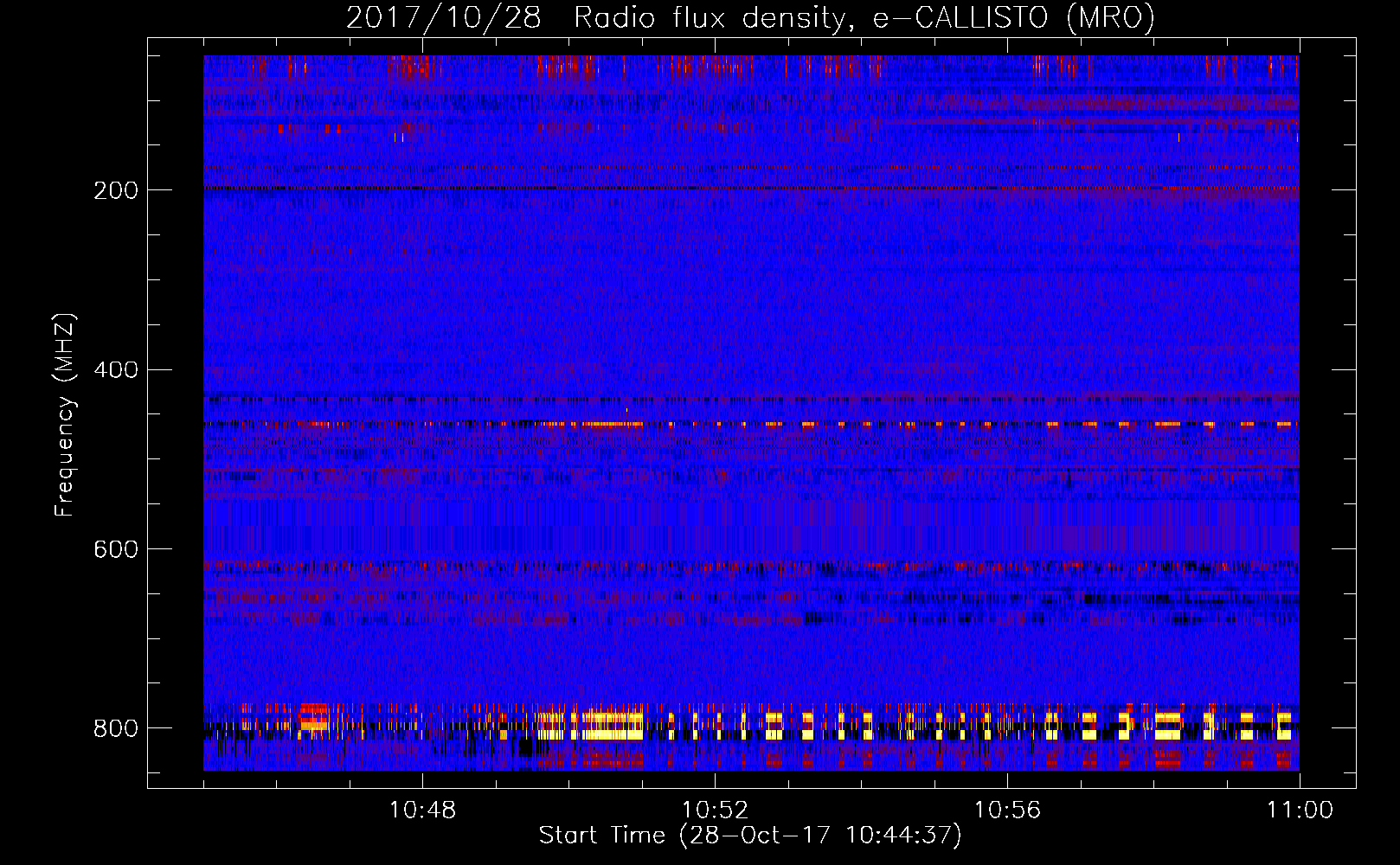Click the 'Frequency (MHZ)' y-axis label
This screenshot has width=1400, height=865.
pos(65,414)
